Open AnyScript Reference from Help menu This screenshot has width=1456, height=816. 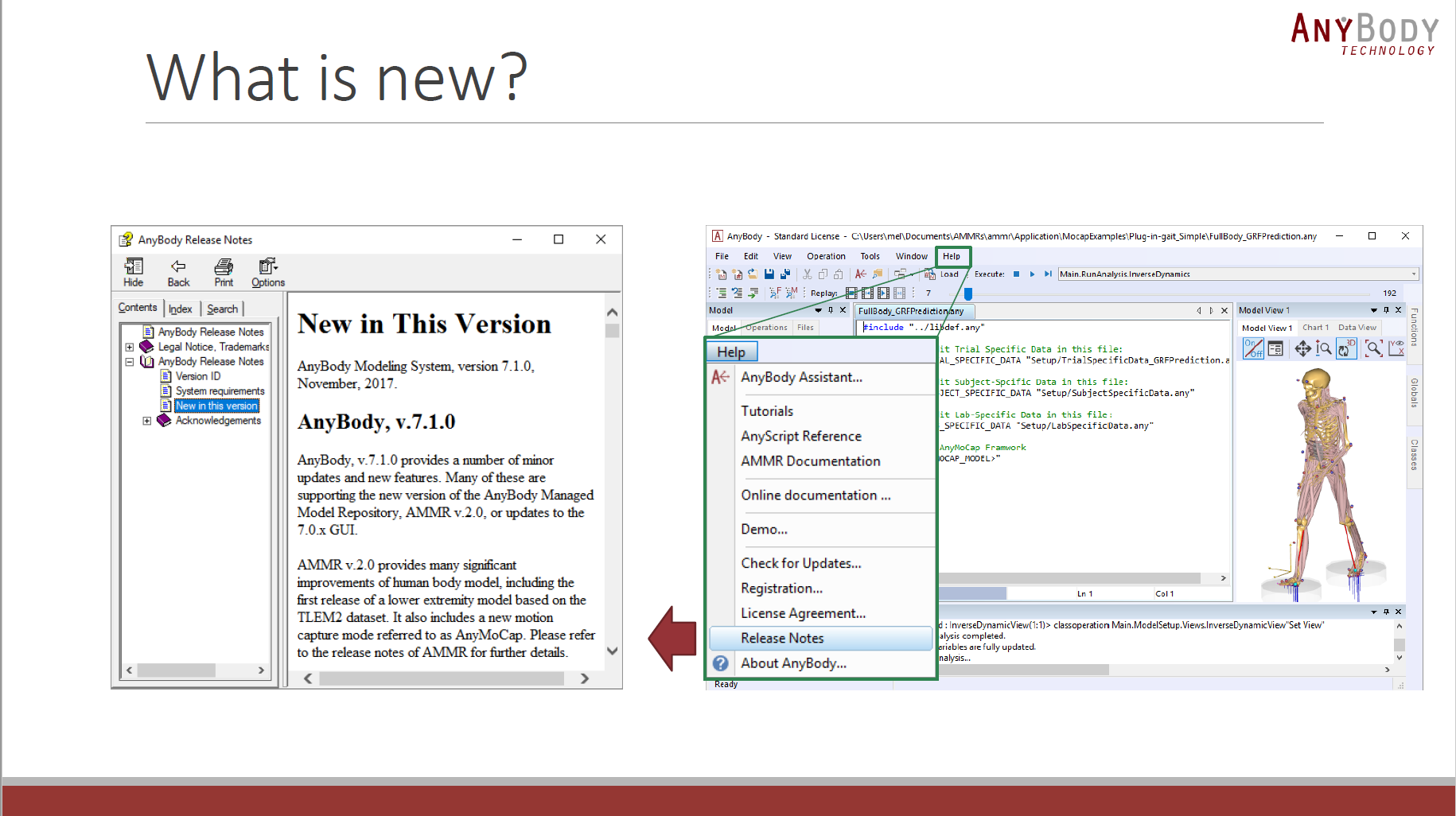(x=801, y=436)
